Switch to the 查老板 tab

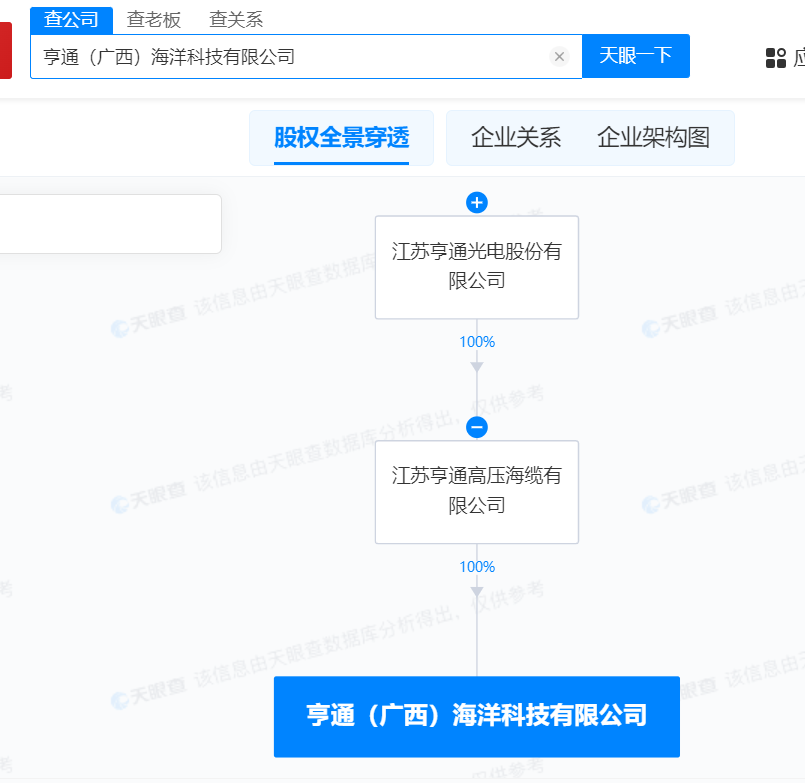coord(154,20)
